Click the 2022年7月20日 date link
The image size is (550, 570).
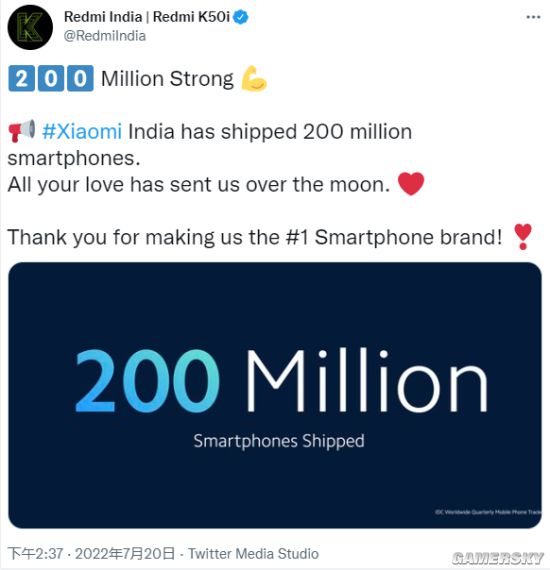125,554
